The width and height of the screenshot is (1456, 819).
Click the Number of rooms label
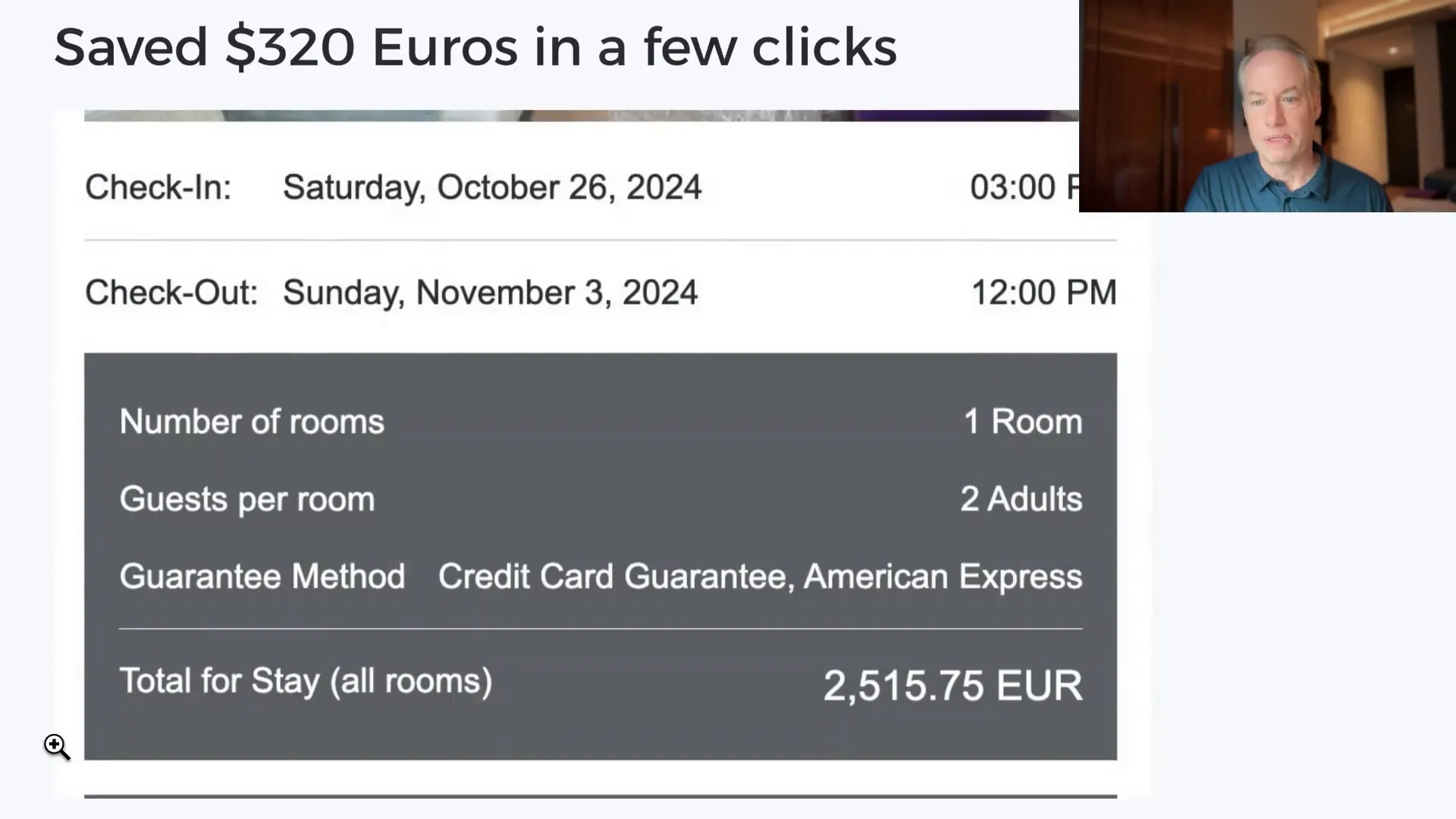tap(252, 422)
